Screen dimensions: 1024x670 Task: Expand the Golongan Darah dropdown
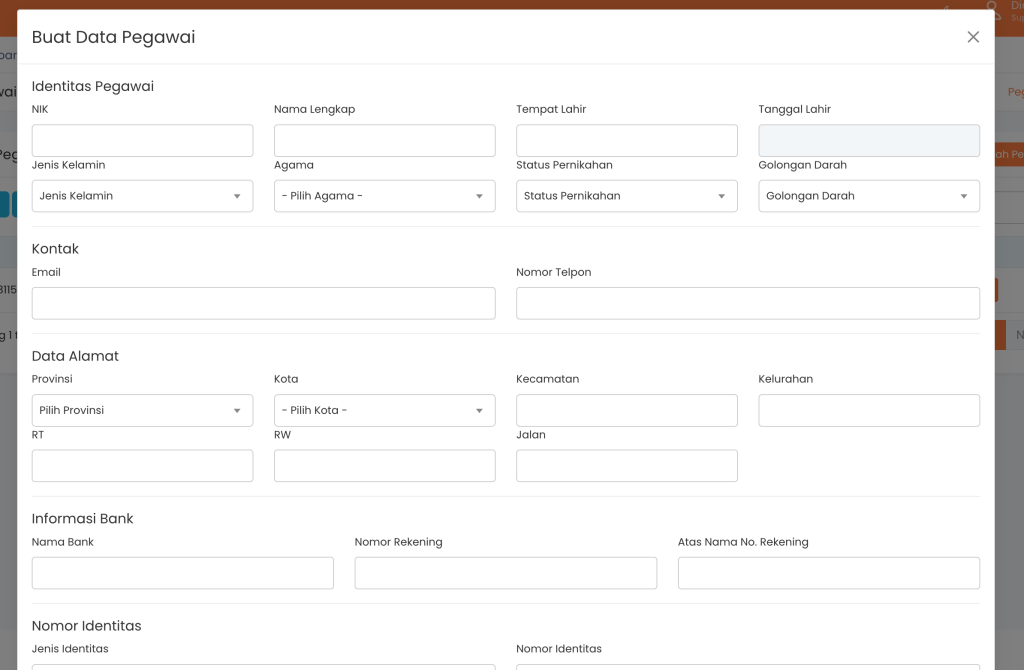[x=868, y=196]
